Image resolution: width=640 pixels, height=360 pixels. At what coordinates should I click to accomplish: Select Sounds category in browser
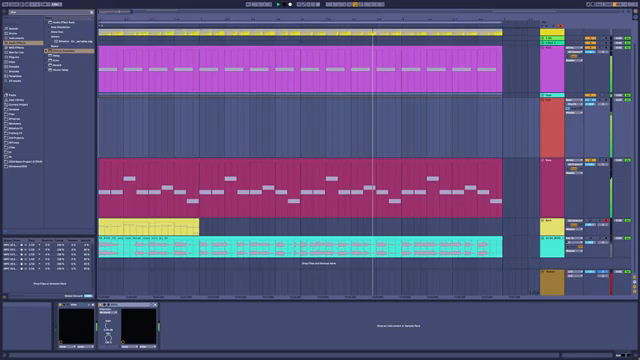coord(13,29)
